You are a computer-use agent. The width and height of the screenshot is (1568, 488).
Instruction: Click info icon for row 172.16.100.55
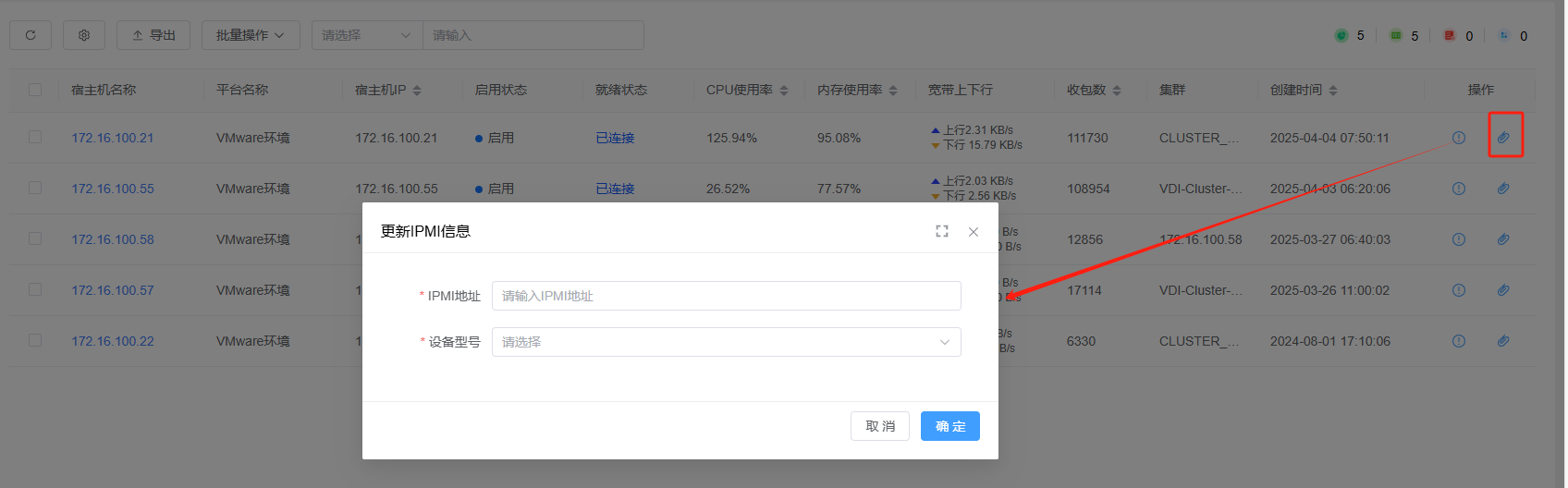[x=1459, y=189]
